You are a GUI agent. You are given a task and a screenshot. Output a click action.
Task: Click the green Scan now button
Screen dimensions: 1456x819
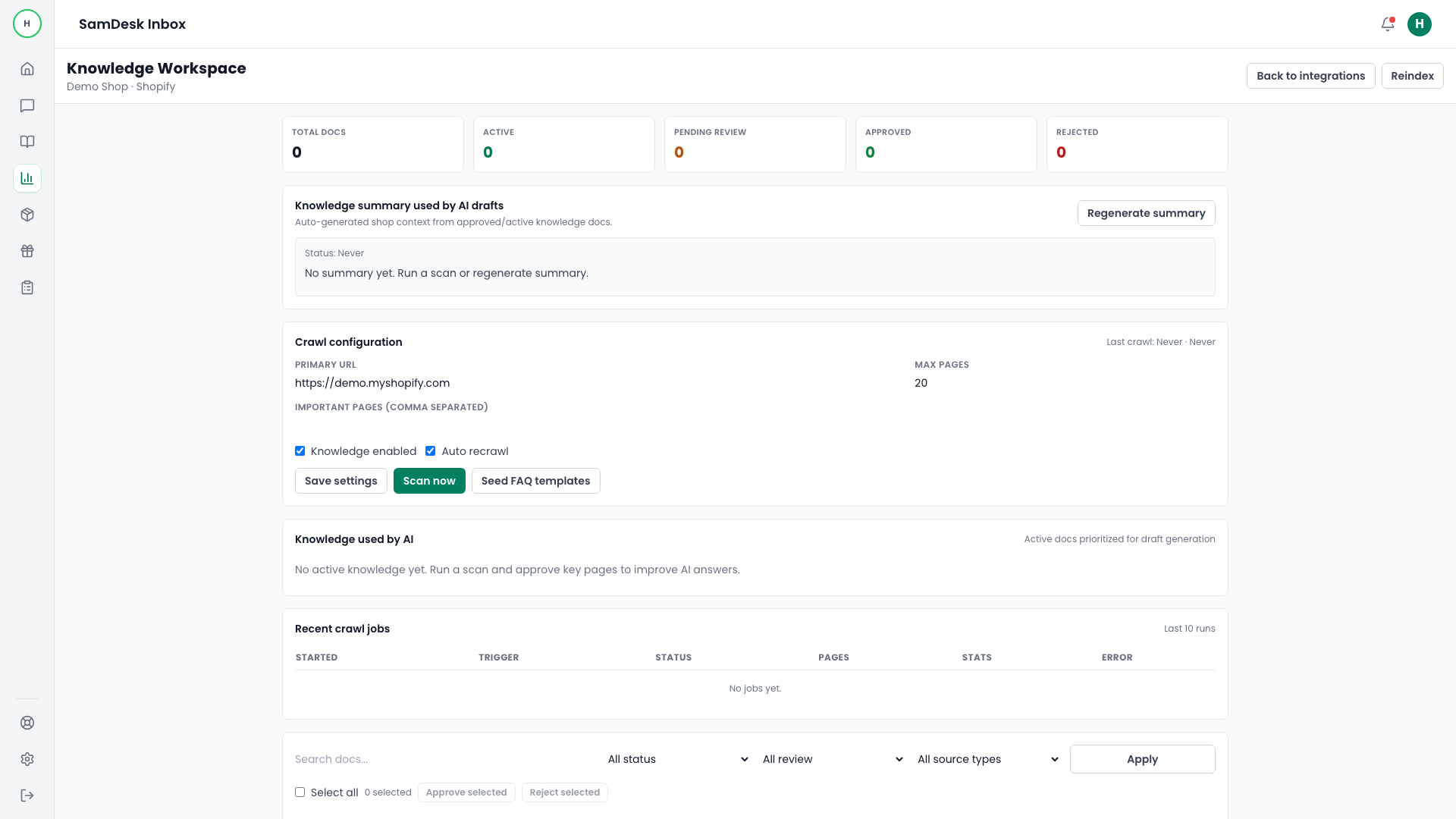pyautogui.click(x=429, y=481)
